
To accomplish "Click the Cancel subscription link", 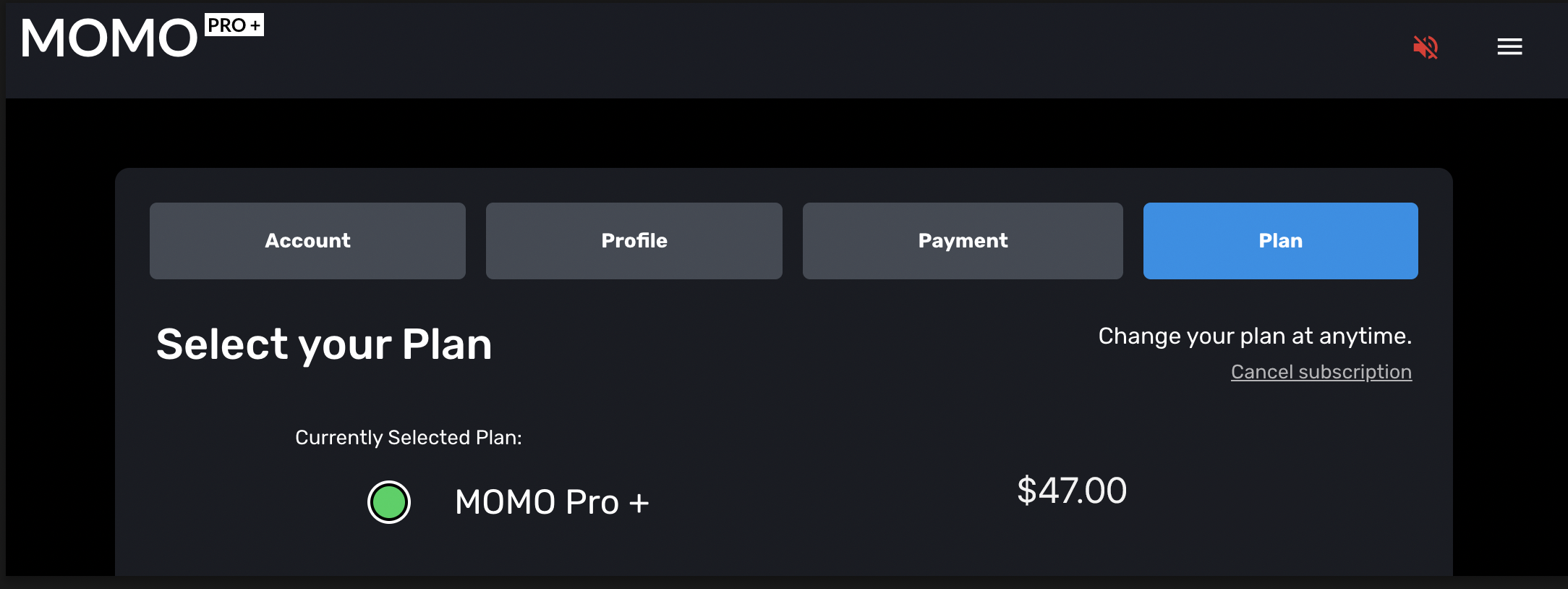I will [1321, 372].
